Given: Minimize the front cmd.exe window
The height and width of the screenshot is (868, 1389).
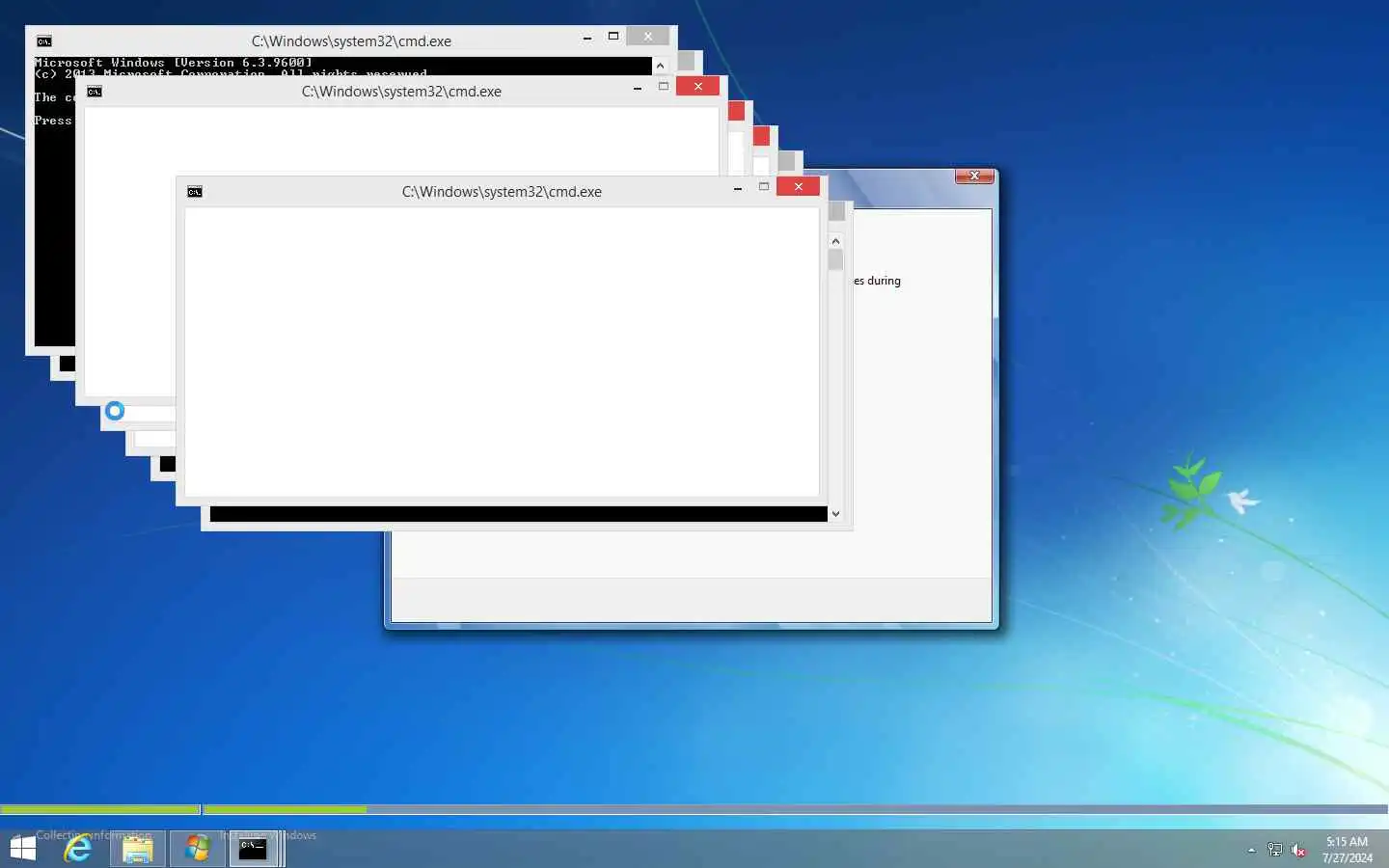Looking at the screenshot, I should point(737,188).
